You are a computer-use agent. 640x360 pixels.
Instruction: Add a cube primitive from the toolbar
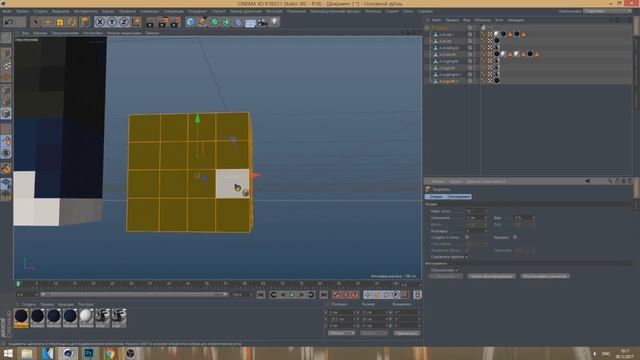click(190, 22)
